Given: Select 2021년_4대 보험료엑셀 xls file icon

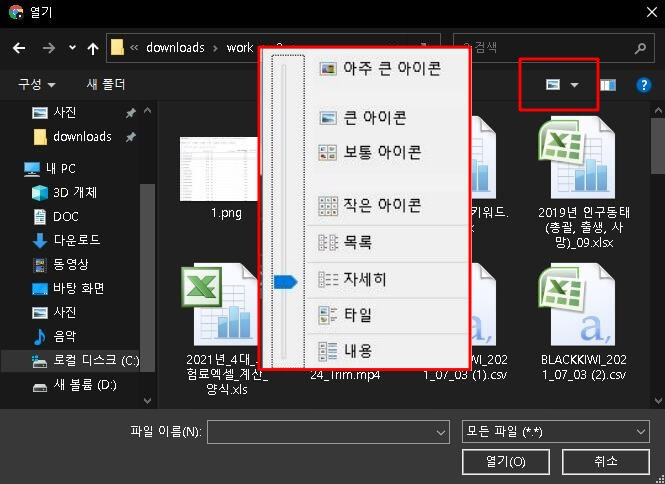Looking at the screenshot, I should [220, 305].
